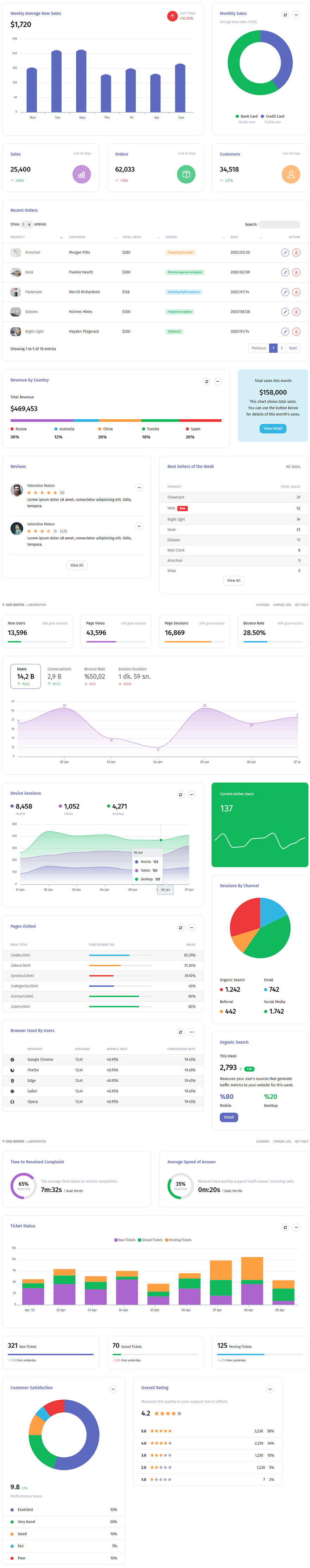Refresh the Ticket Status chart
This screenshot has width=310, height=1568.
pos(285,1227)
